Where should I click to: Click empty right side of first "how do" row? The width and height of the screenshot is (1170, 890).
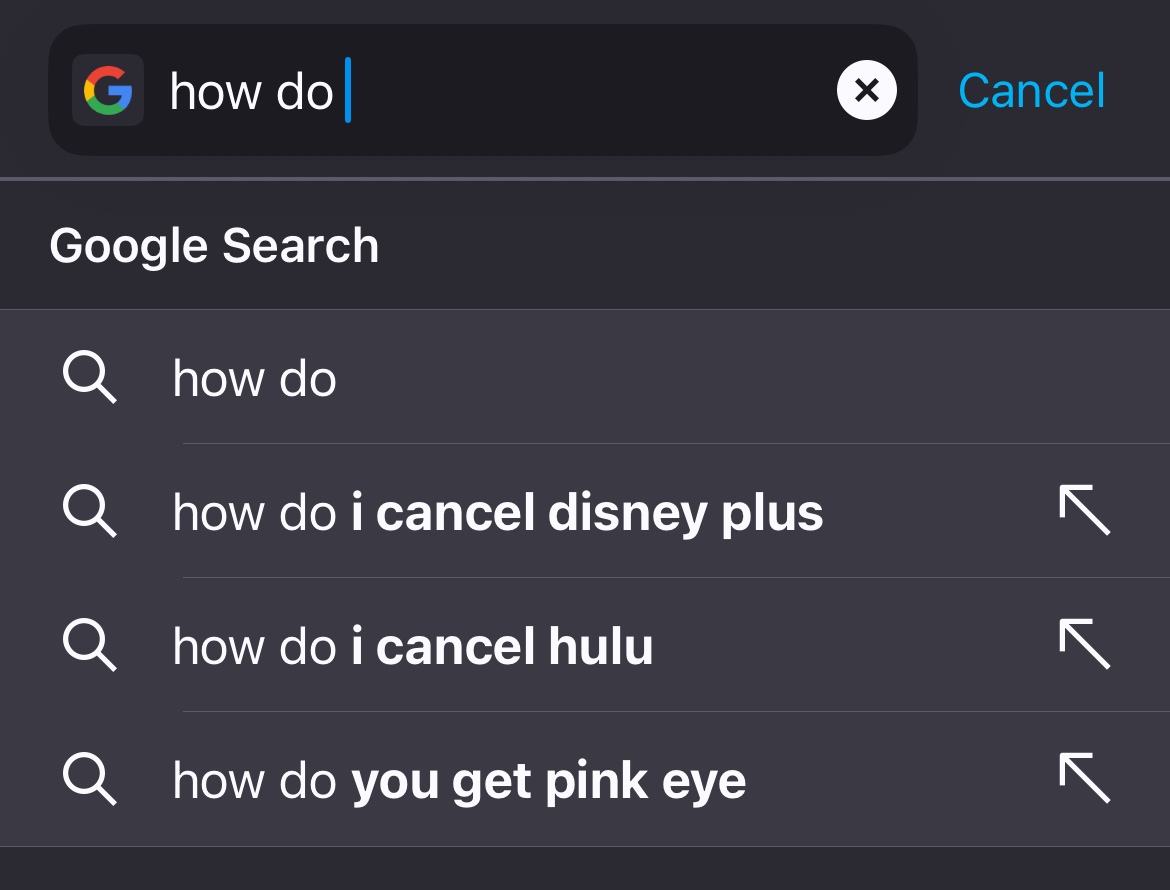(x=750, y=378)
